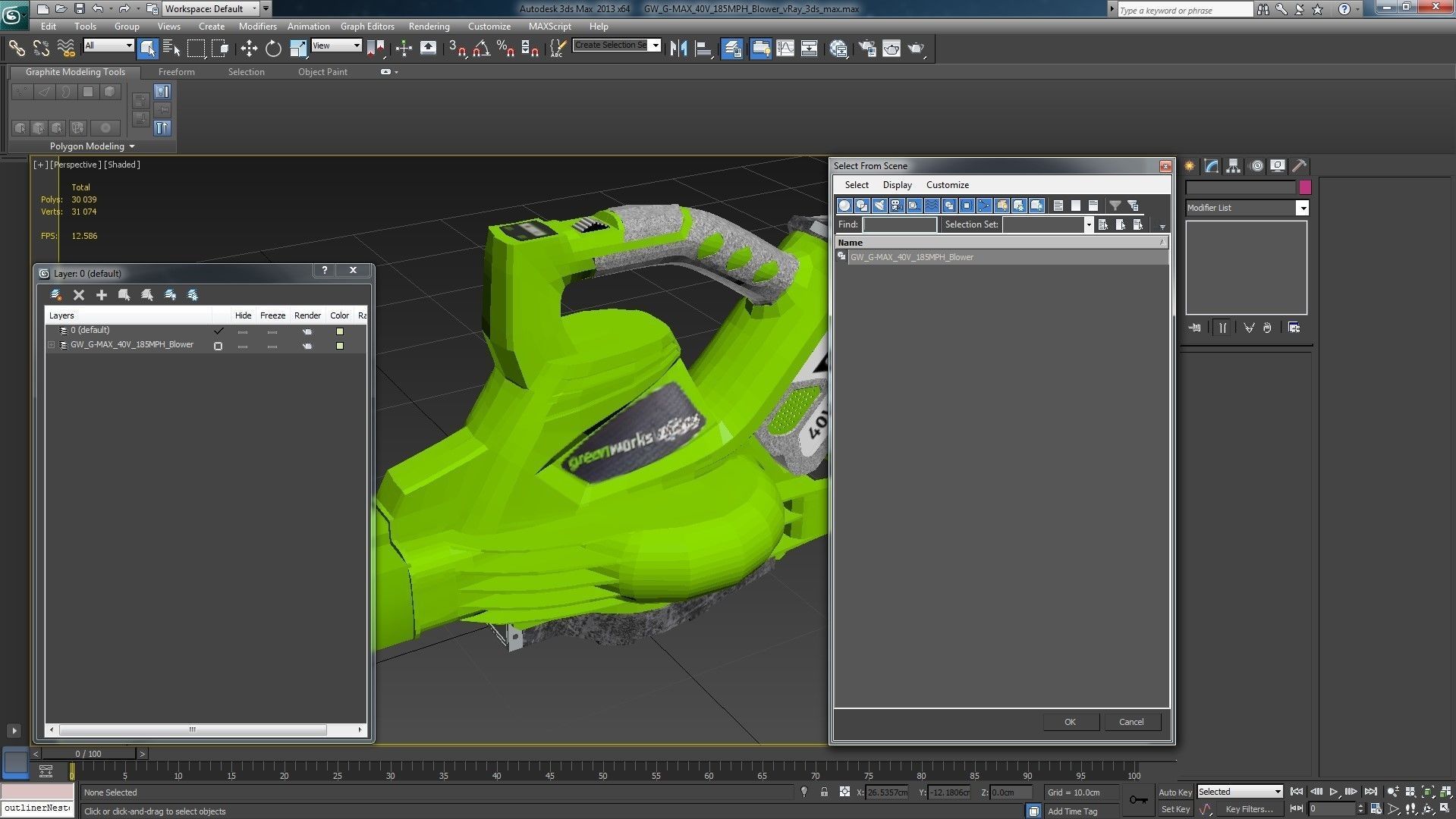Expand the GW_G-MAX_40V_185MPH_Blower layer tree

(52, 345)
